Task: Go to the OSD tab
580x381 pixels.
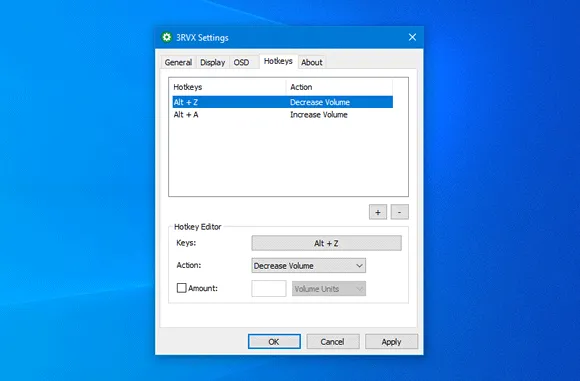Action: (x=241, y=62)
